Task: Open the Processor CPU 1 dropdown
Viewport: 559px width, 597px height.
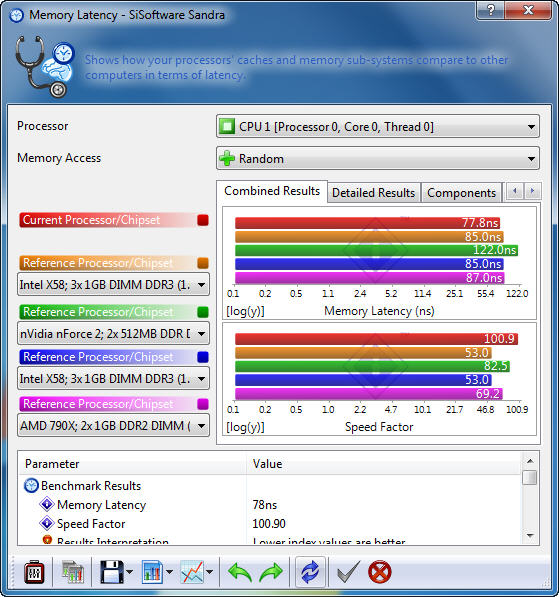Action: coord(378,126)
